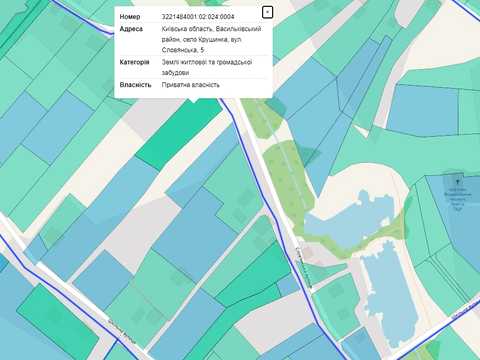Click the address text 'Київська область, Васильківський'
Image resolution: width=480 pixels, height=360 pixels.
pos(211,29)
